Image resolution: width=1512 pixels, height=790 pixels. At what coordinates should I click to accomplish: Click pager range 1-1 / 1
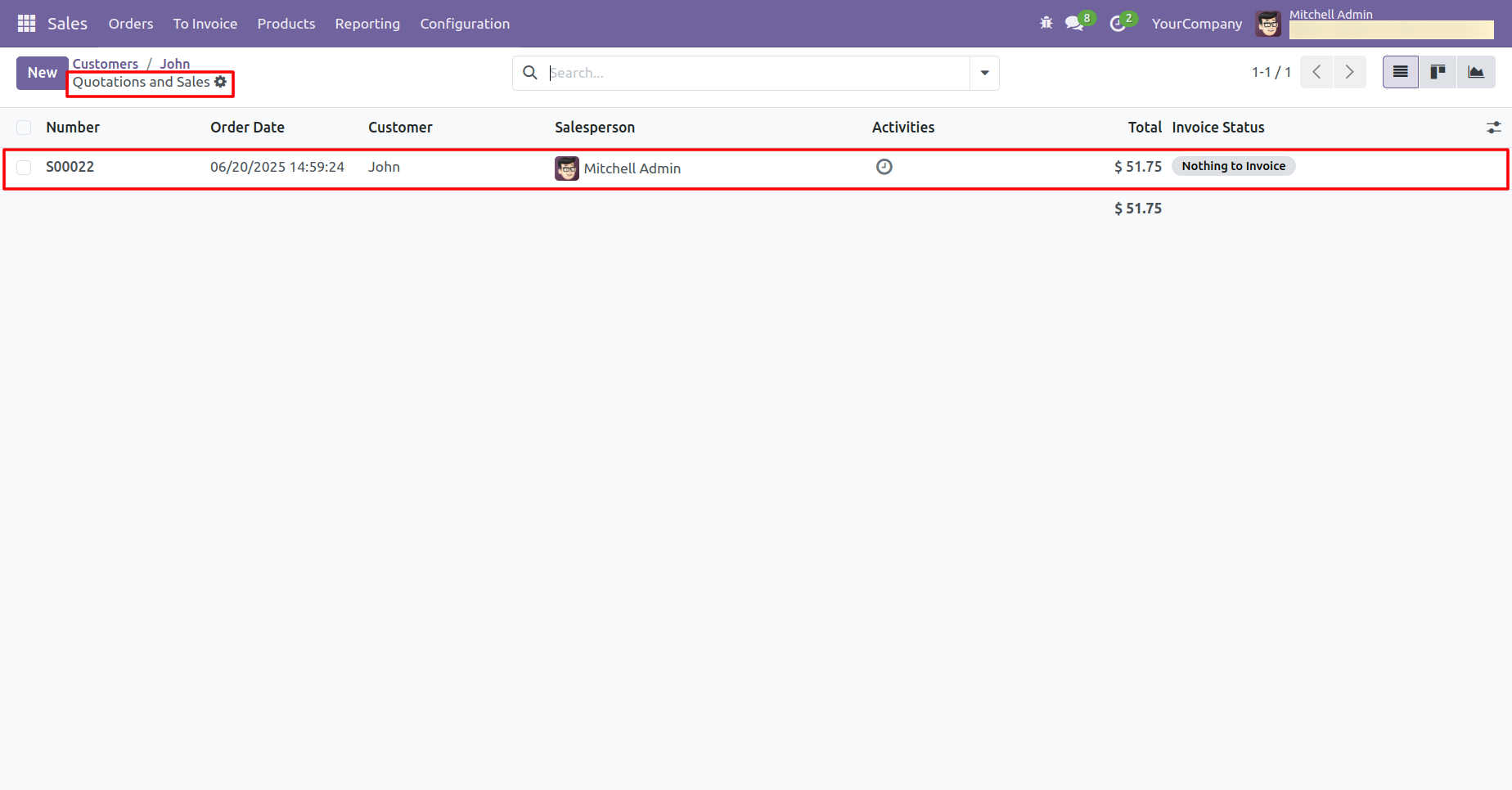1271,72
